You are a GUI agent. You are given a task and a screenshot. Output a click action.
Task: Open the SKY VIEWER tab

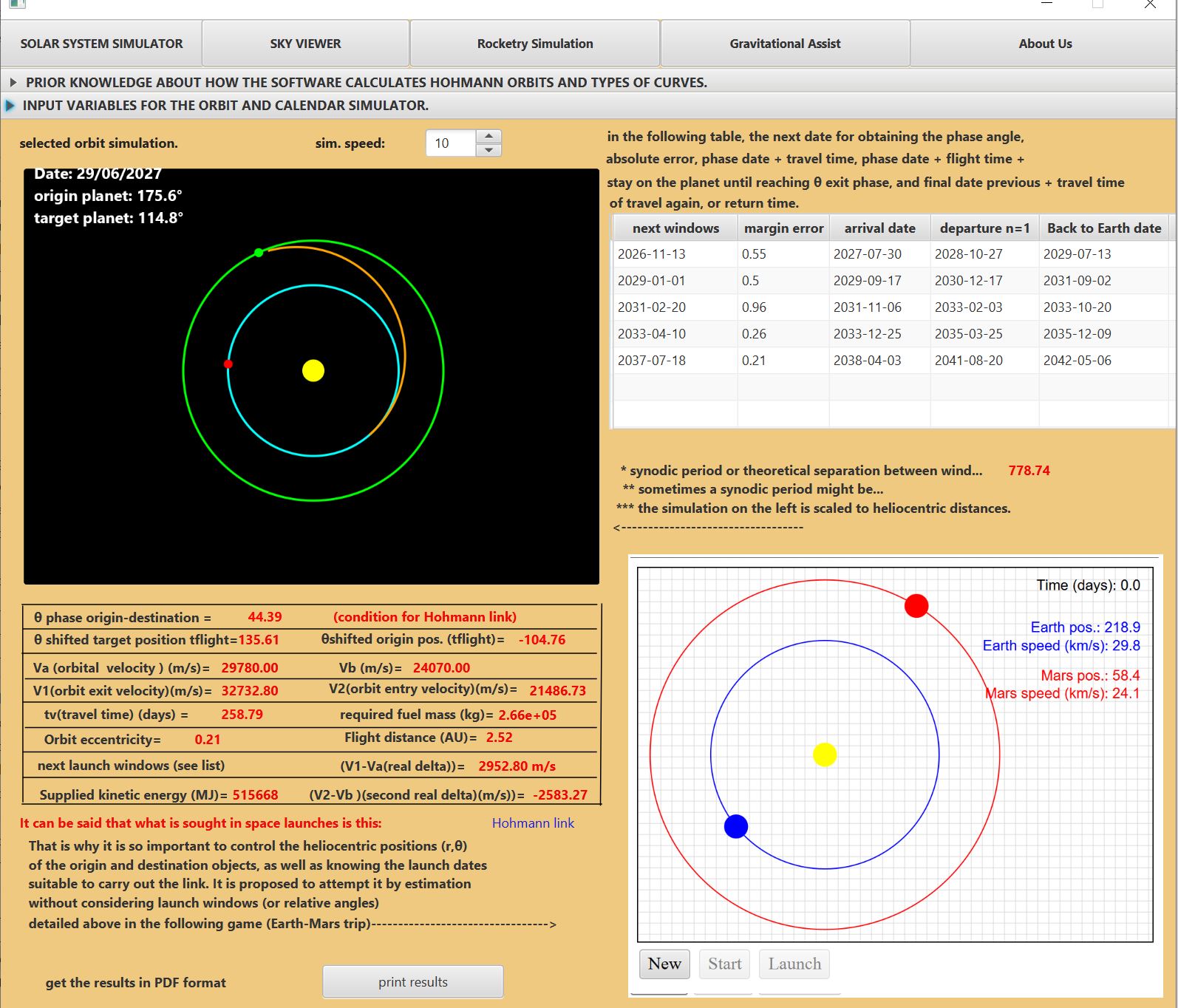(305, 44)
